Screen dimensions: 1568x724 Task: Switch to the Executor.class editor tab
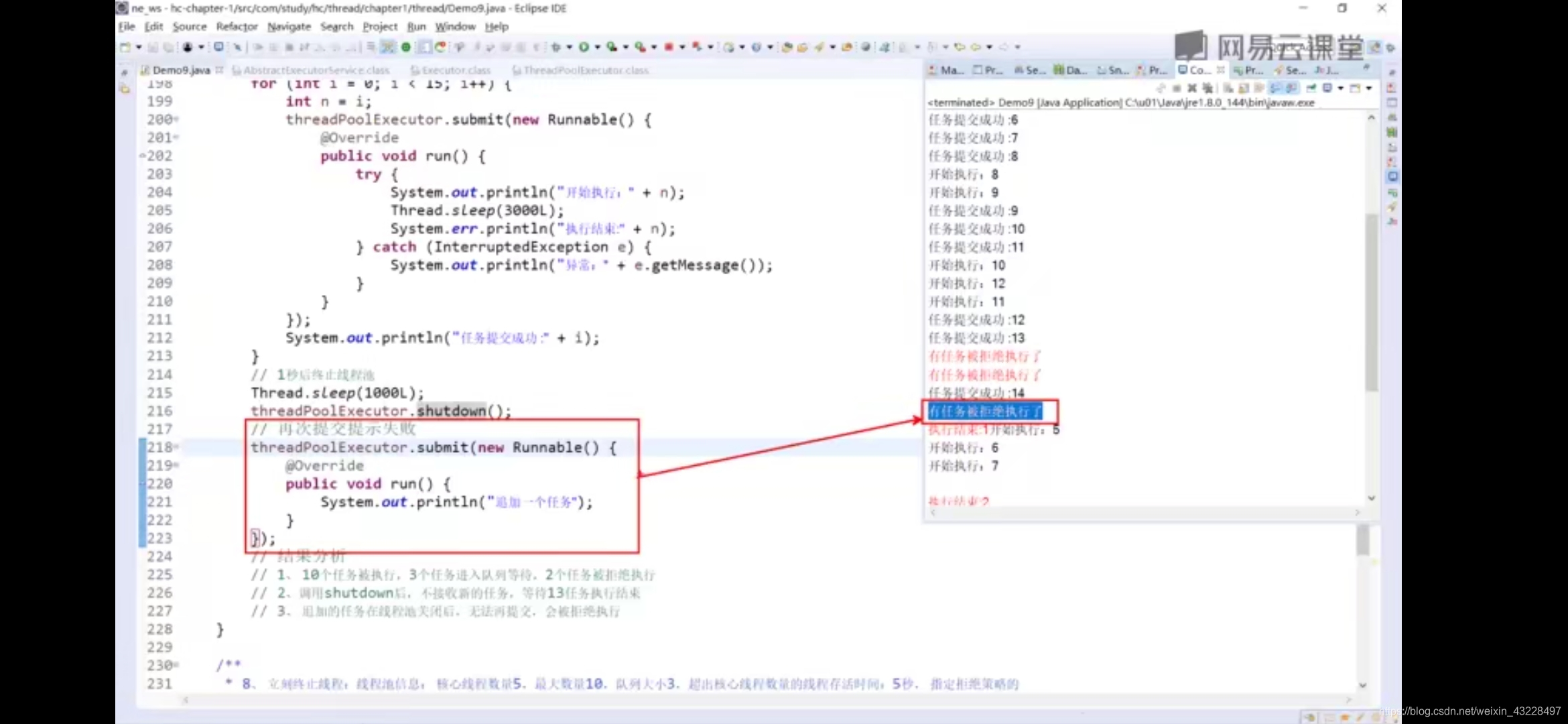pyautogui.click(x=450, y=70)
